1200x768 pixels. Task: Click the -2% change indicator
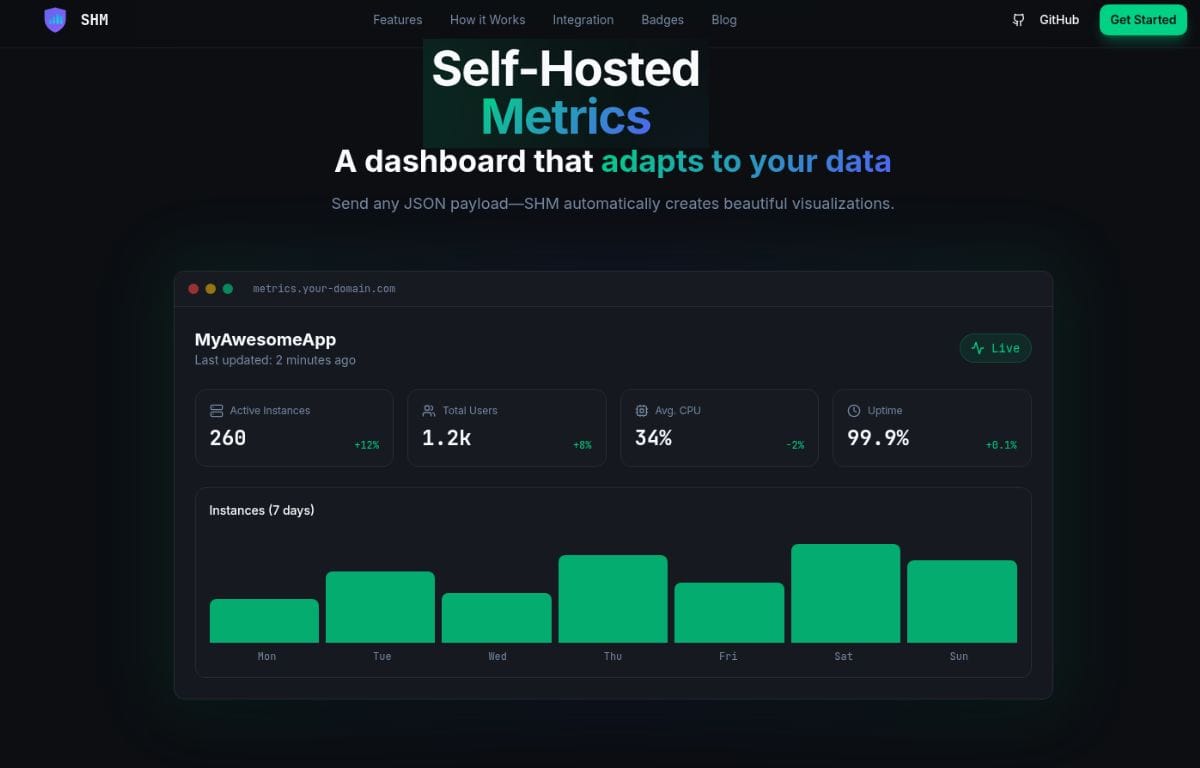795,445
